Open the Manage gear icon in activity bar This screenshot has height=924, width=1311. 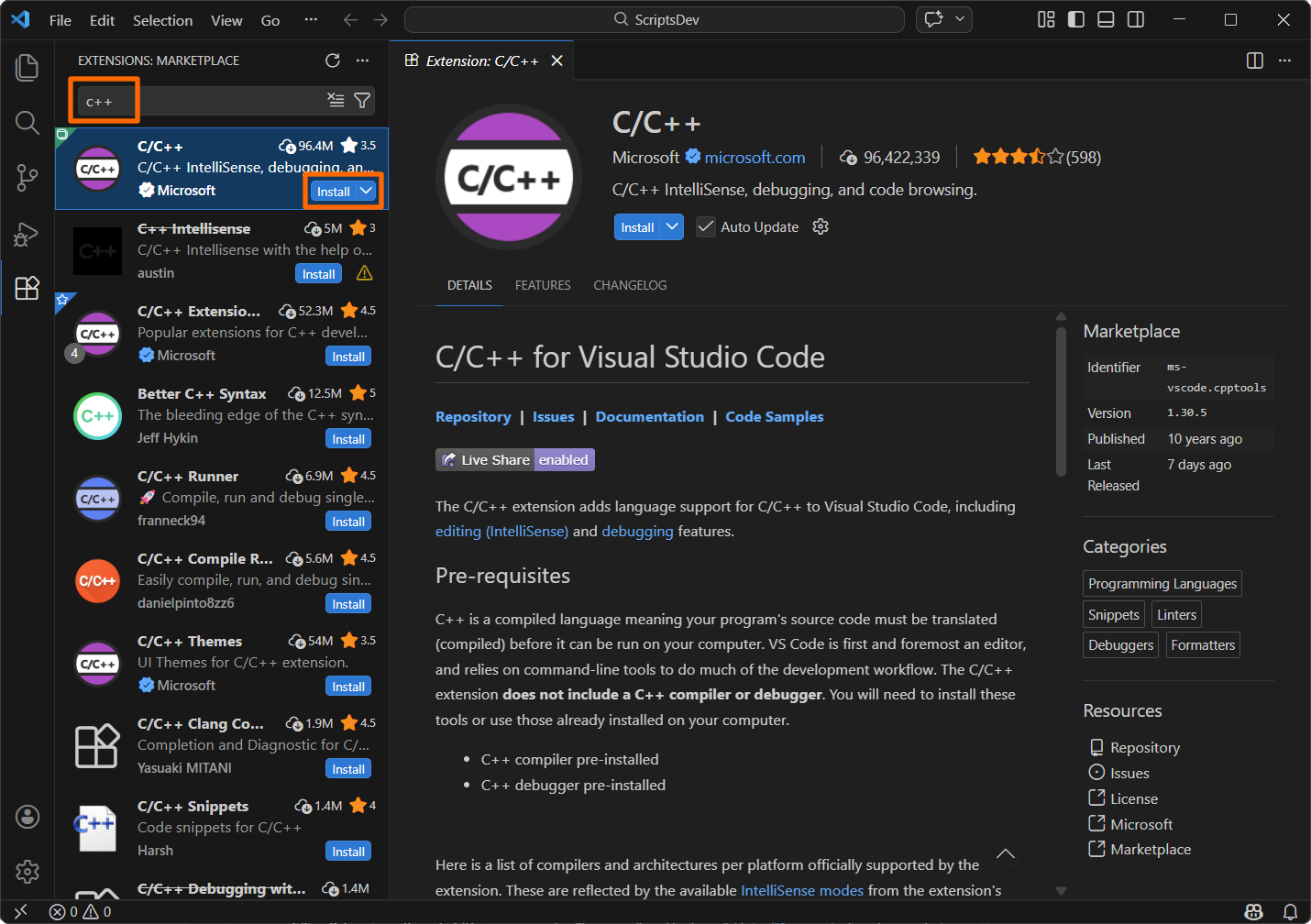28,871
